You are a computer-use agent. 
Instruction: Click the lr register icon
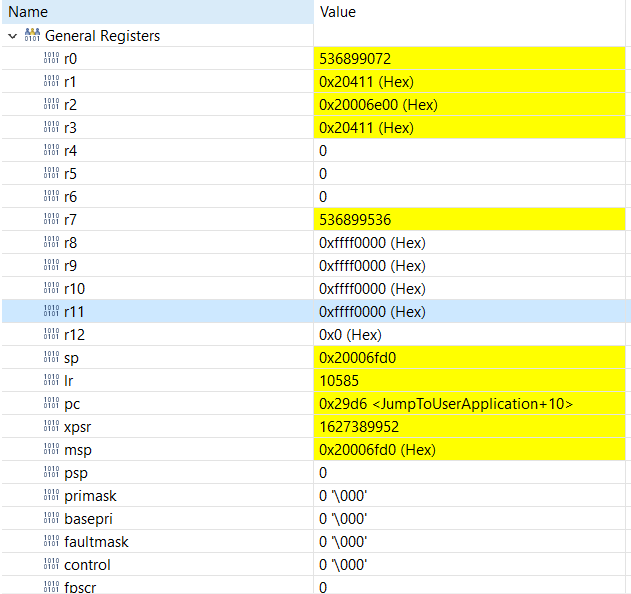pos(52,381)
